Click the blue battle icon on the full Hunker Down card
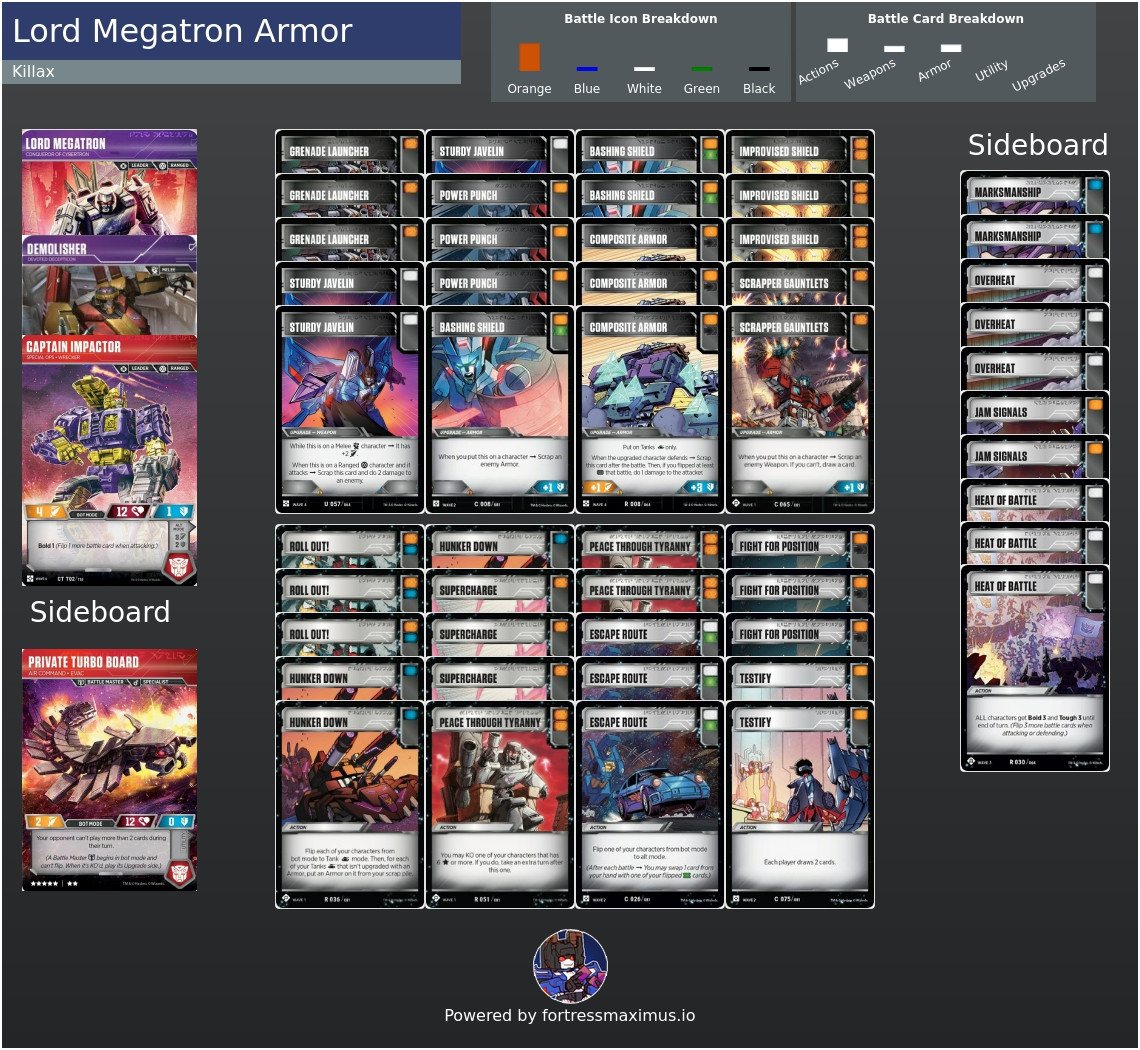The height and width of the screenshot is (1050, 1140). pos(410,716)
